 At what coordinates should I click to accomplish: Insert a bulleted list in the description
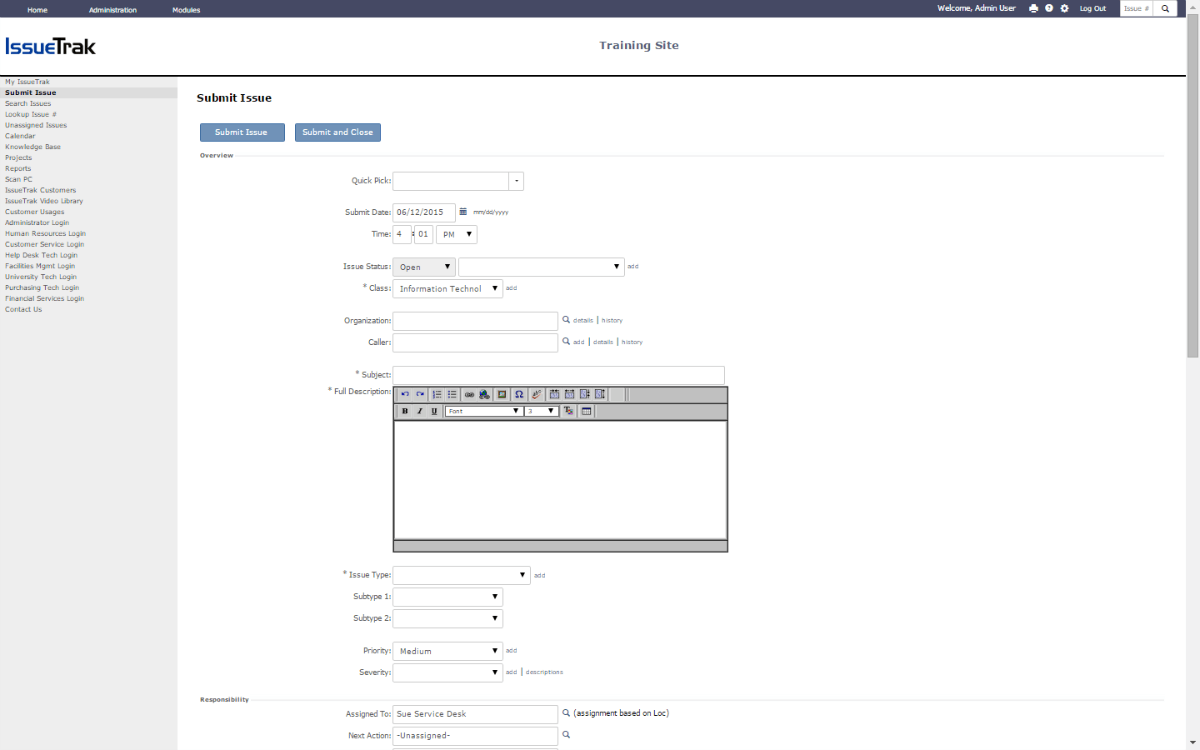(x=452, y=394)
